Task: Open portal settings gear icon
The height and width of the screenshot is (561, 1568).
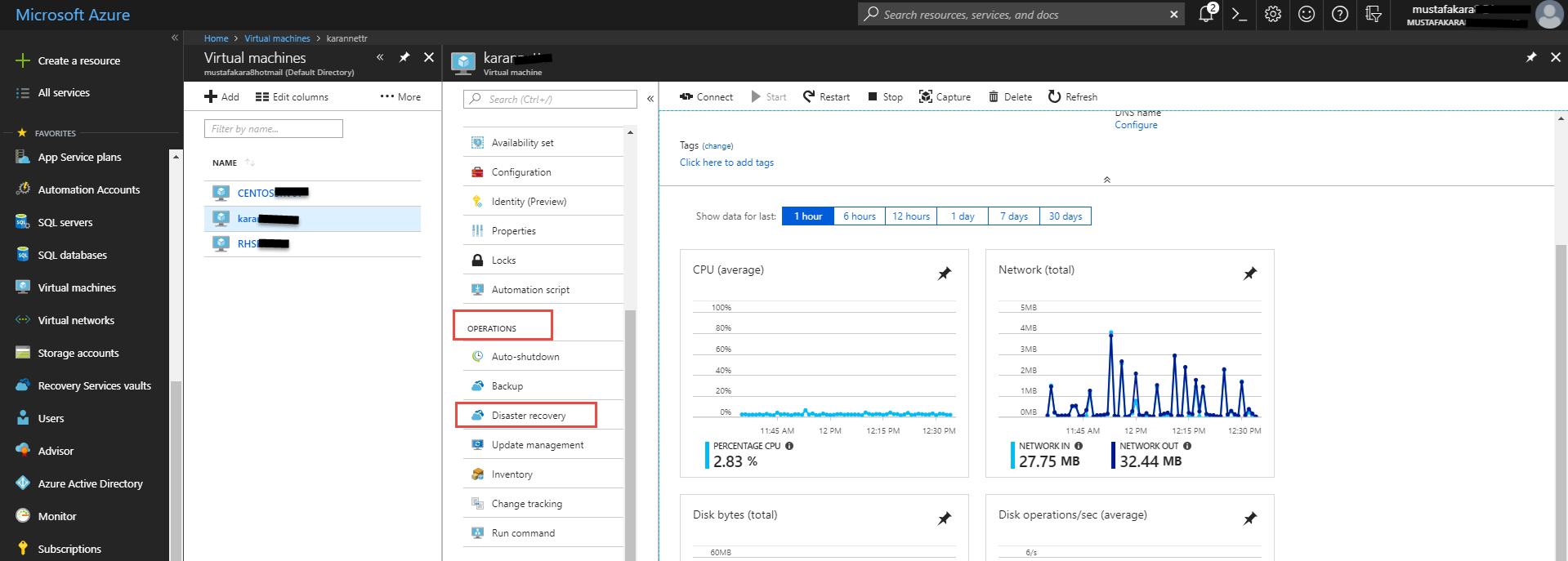Action: pos(1272,15)
